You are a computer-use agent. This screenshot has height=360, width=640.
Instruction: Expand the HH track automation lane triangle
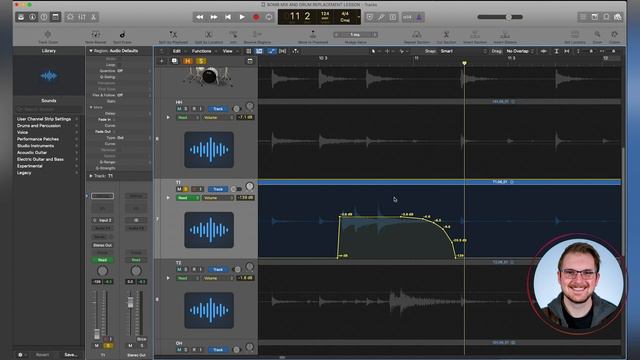pos(168,118)
